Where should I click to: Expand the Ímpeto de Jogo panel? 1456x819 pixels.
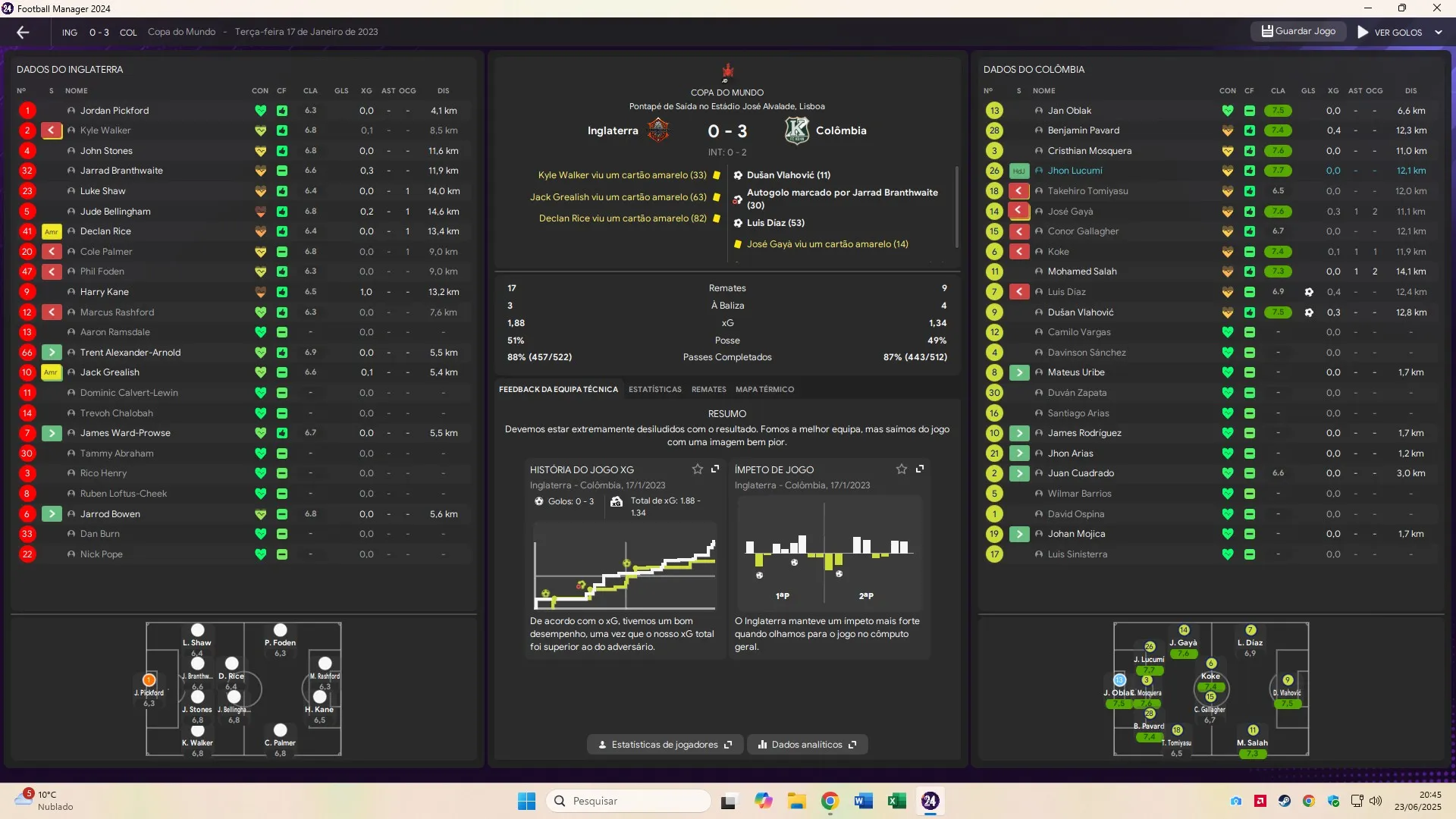pos(920,469)
